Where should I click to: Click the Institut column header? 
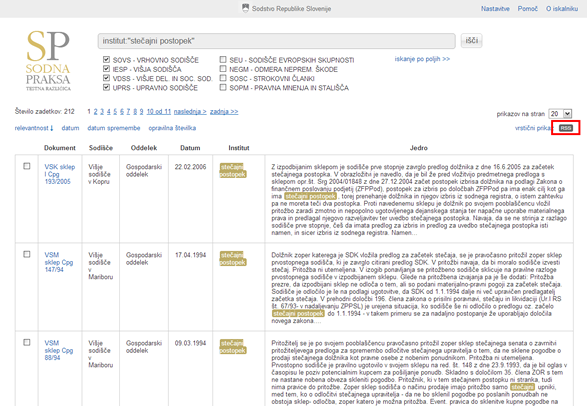tap(239, 148)
